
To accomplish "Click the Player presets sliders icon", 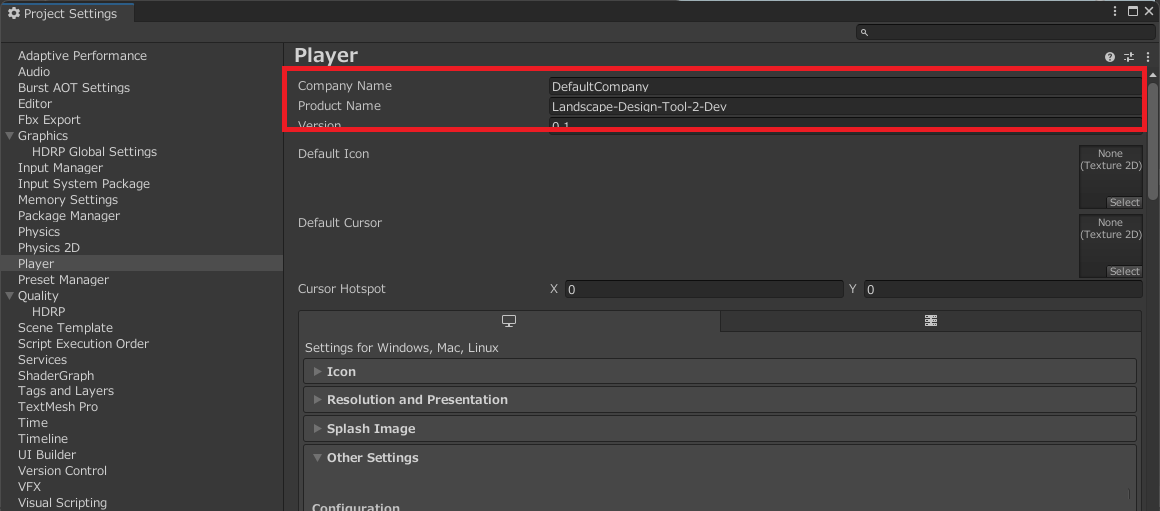I will 1129,57.
